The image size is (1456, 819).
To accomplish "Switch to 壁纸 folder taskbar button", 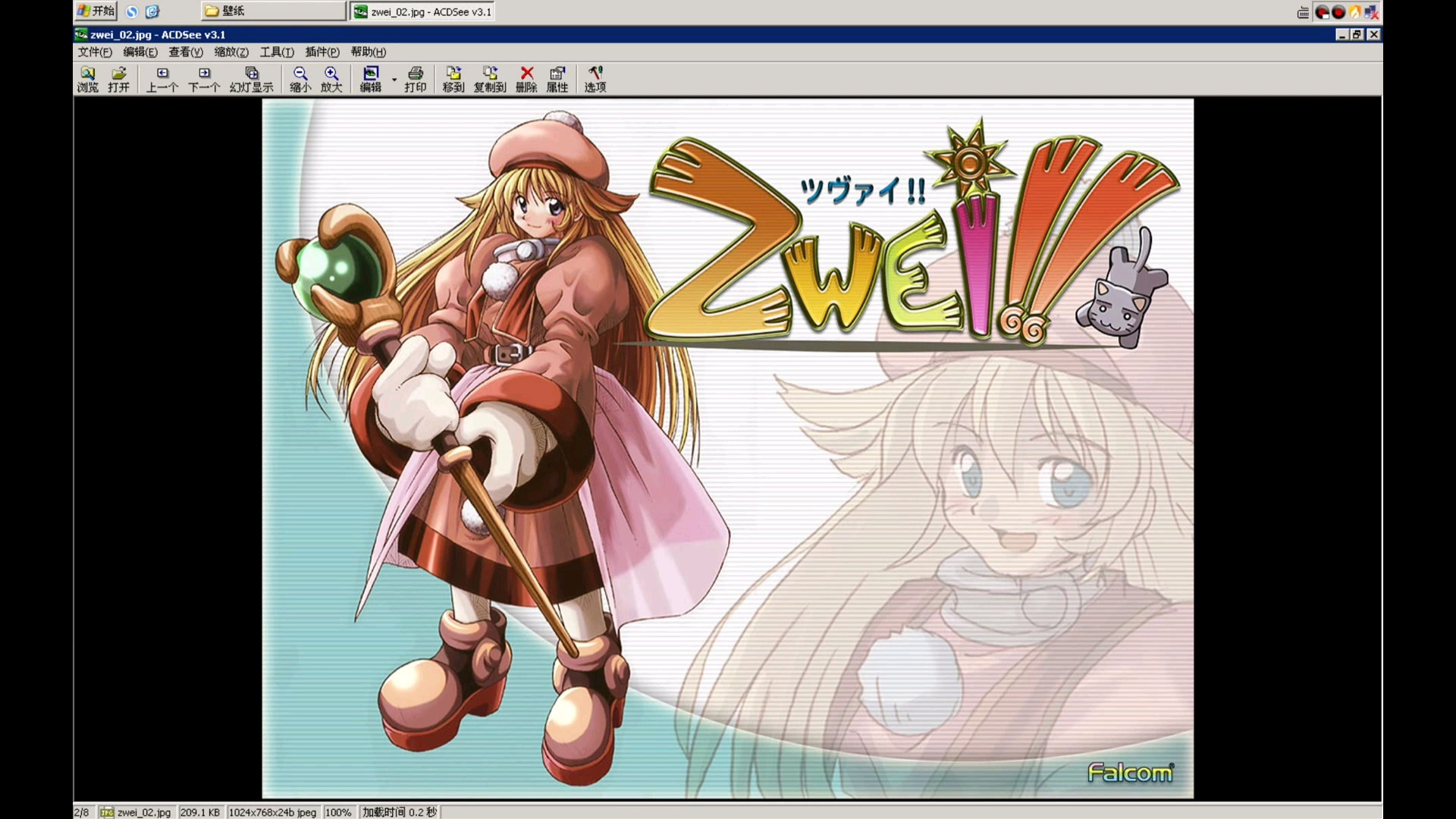I will coord(273,11).
